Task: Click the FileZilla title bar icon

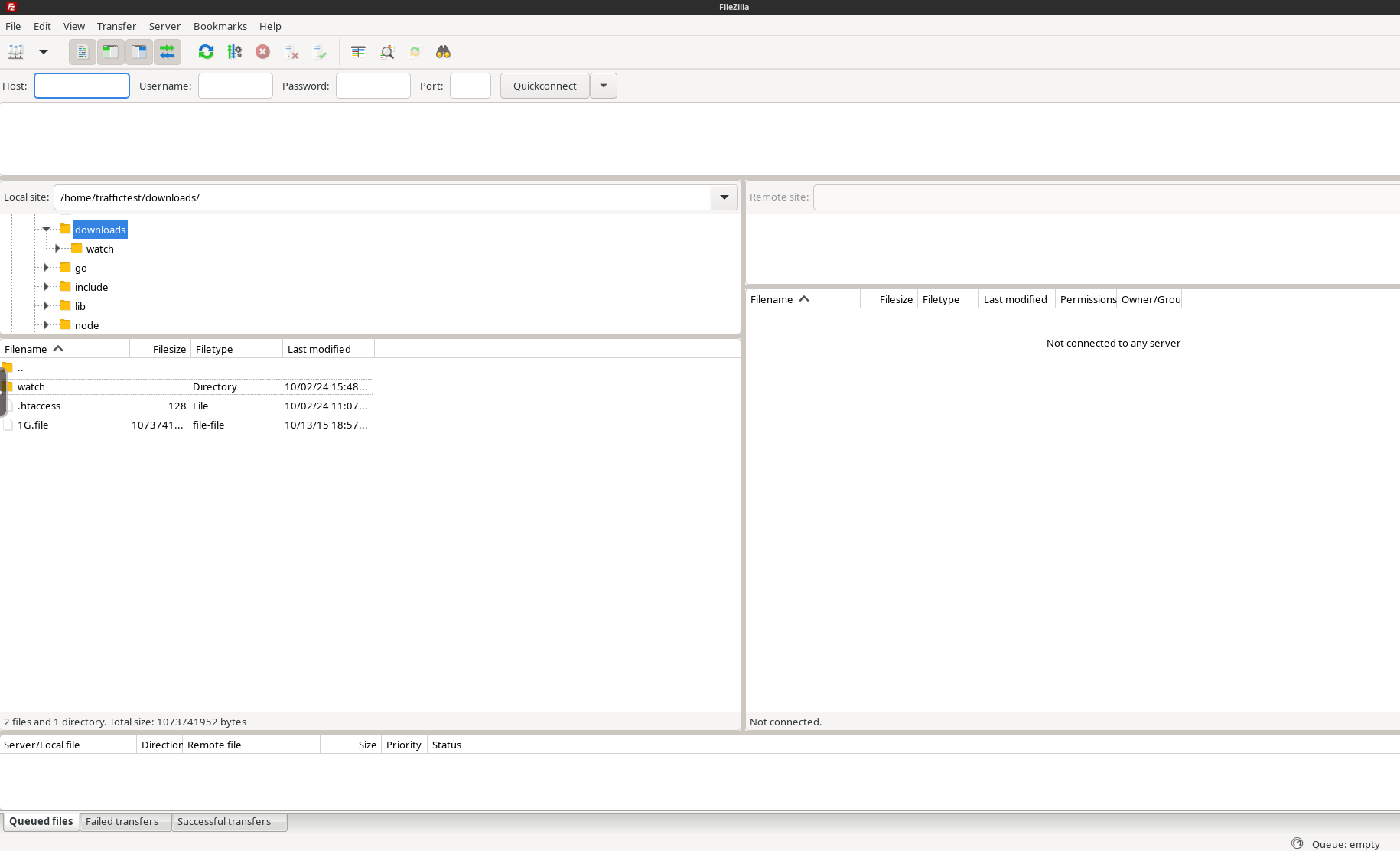Action: pyautogui.click(x=11, y=7)
